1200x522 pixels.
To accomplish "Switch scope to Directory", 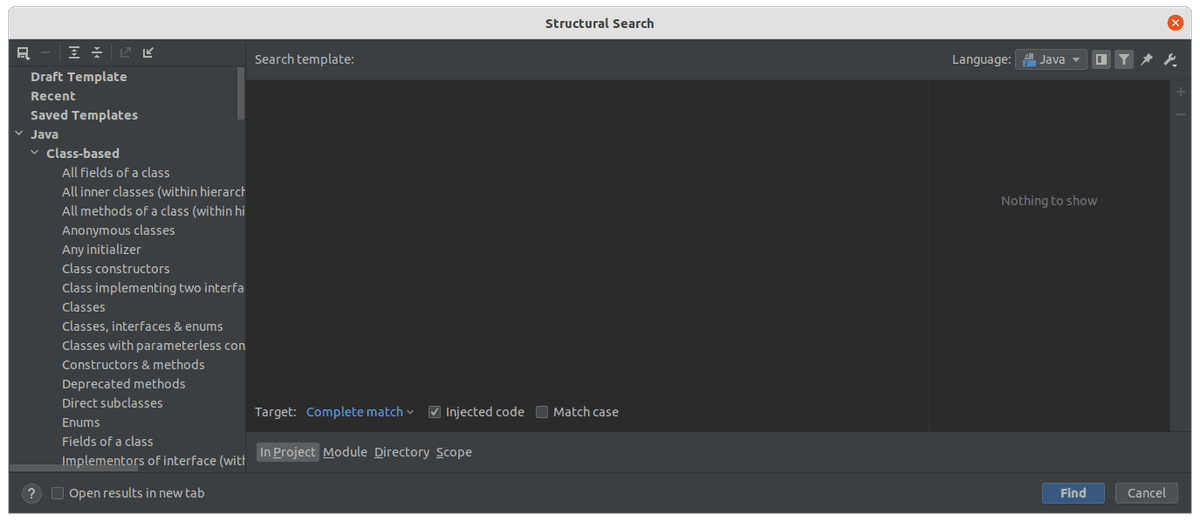I will (x=402, y=452).
